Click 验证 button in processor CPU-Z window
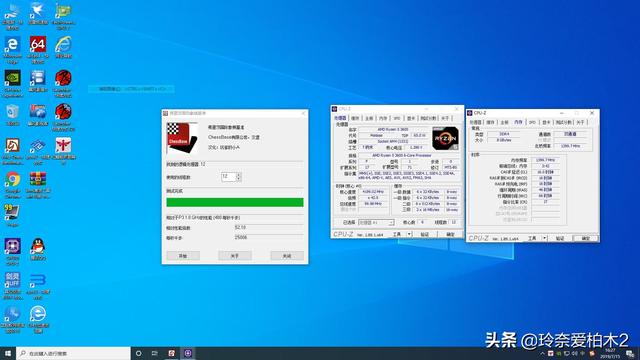The width and height of the screenshot is (640, 360). 425,234
